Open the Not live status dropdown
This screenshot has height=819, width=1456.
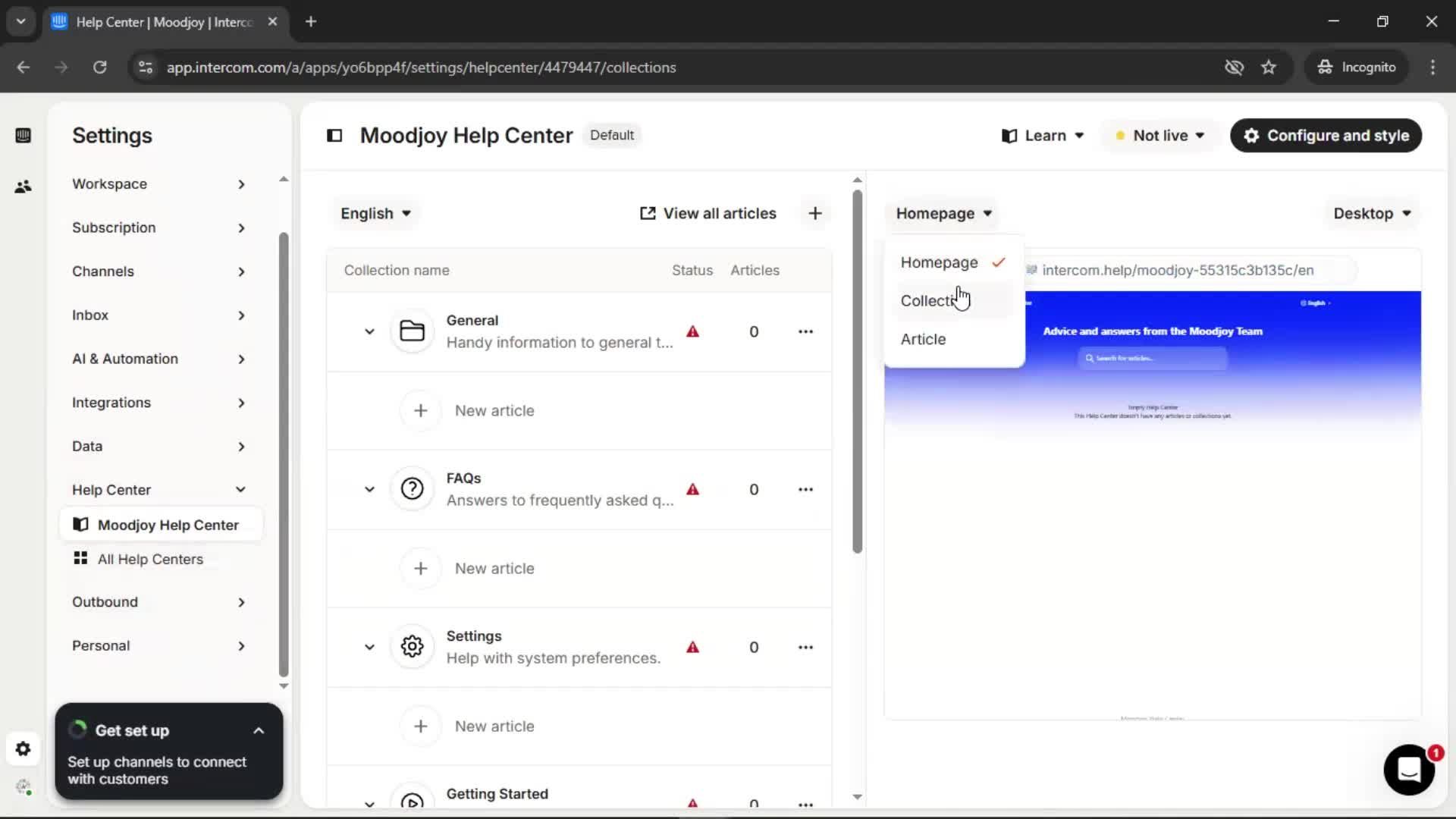pyautogui.click(x=1160, y=136)
